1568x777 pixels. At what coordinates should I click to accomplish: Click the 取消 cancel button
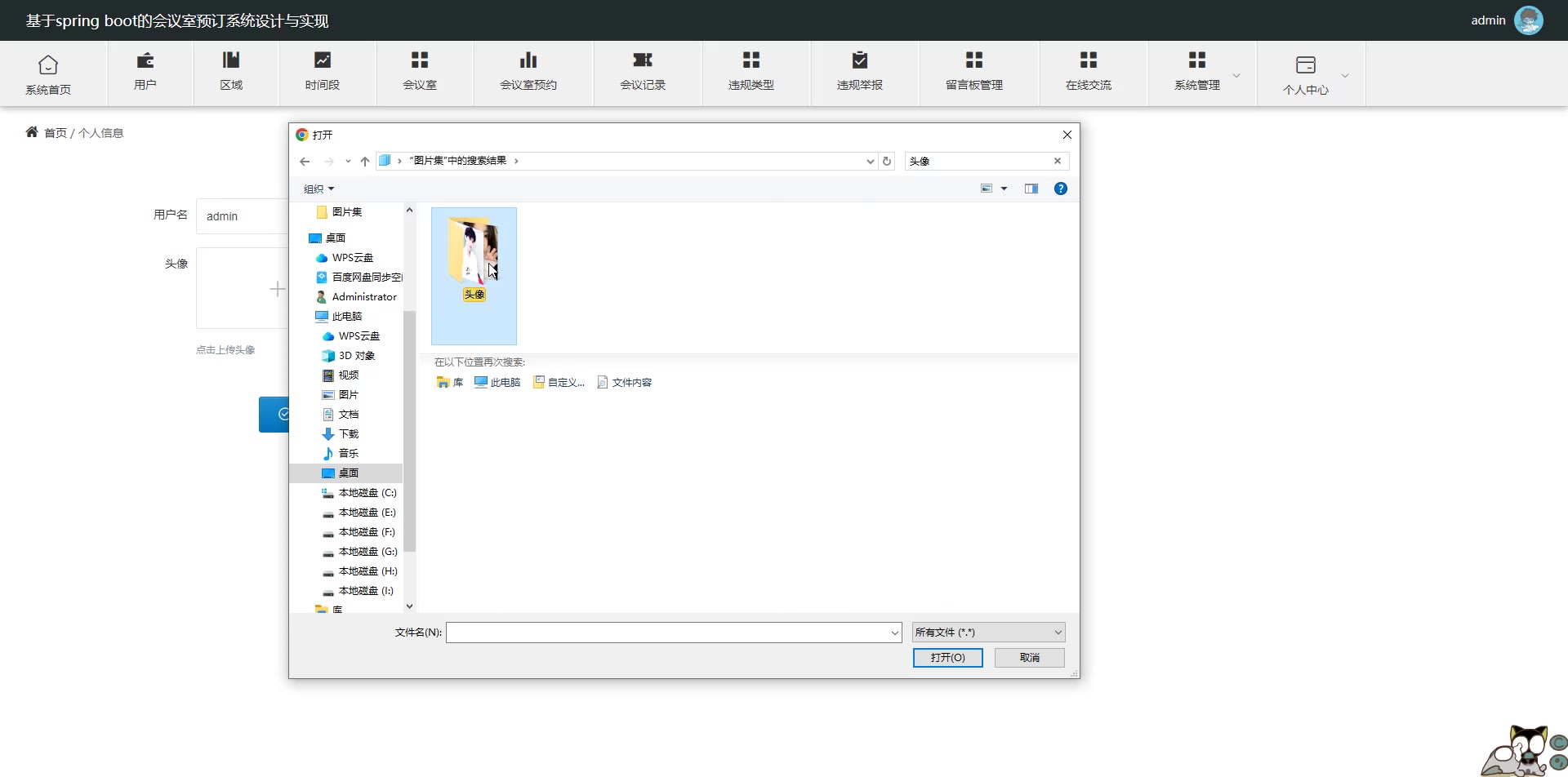pyautogui.click(x=1030, y=658)
